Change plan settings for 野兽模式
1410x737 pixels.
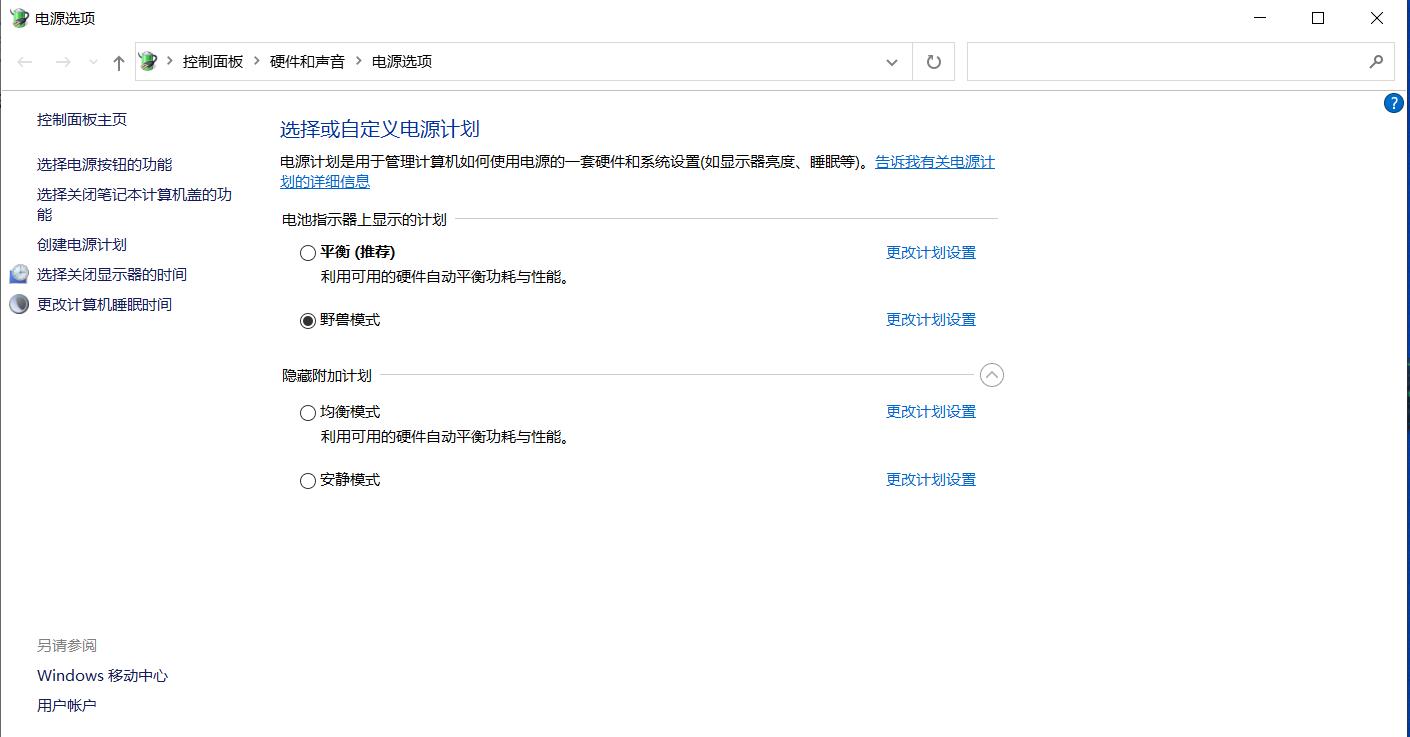click(x=931, y=320)
